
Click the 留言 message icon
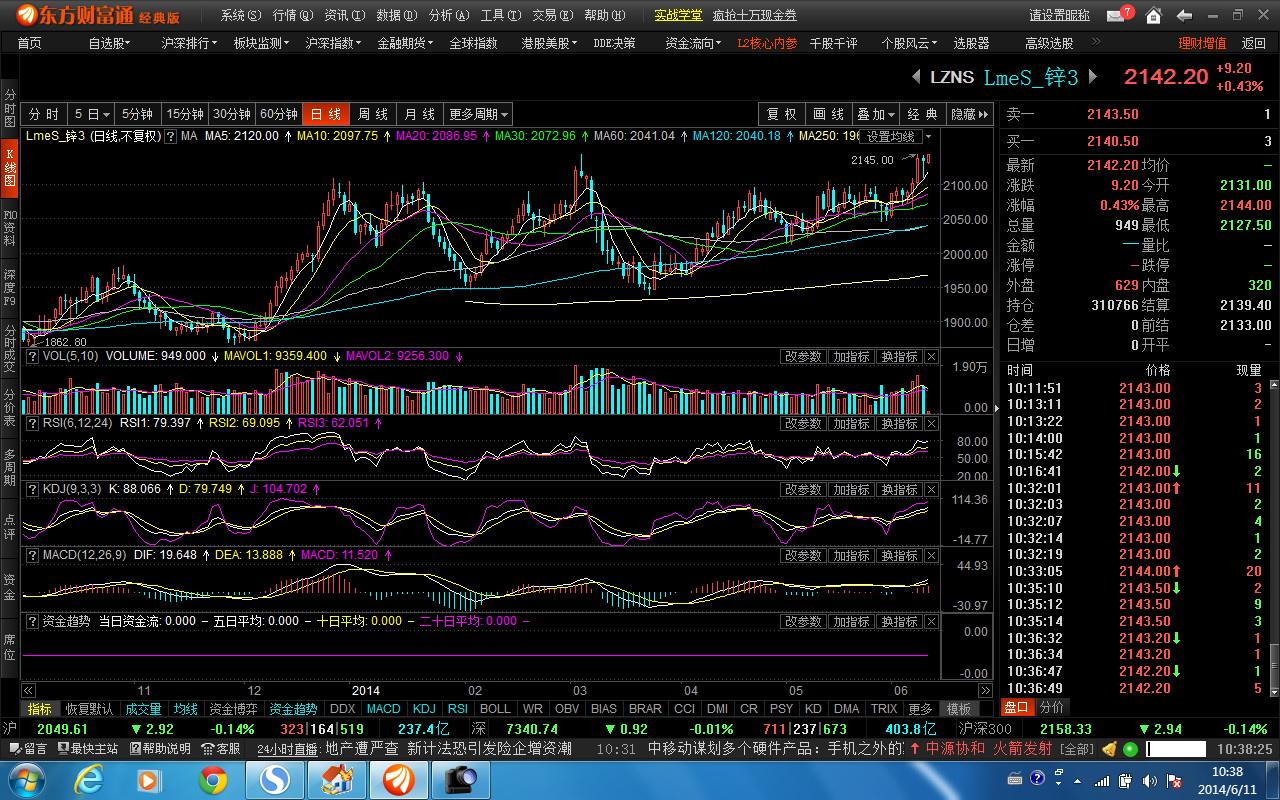(14, 748)
